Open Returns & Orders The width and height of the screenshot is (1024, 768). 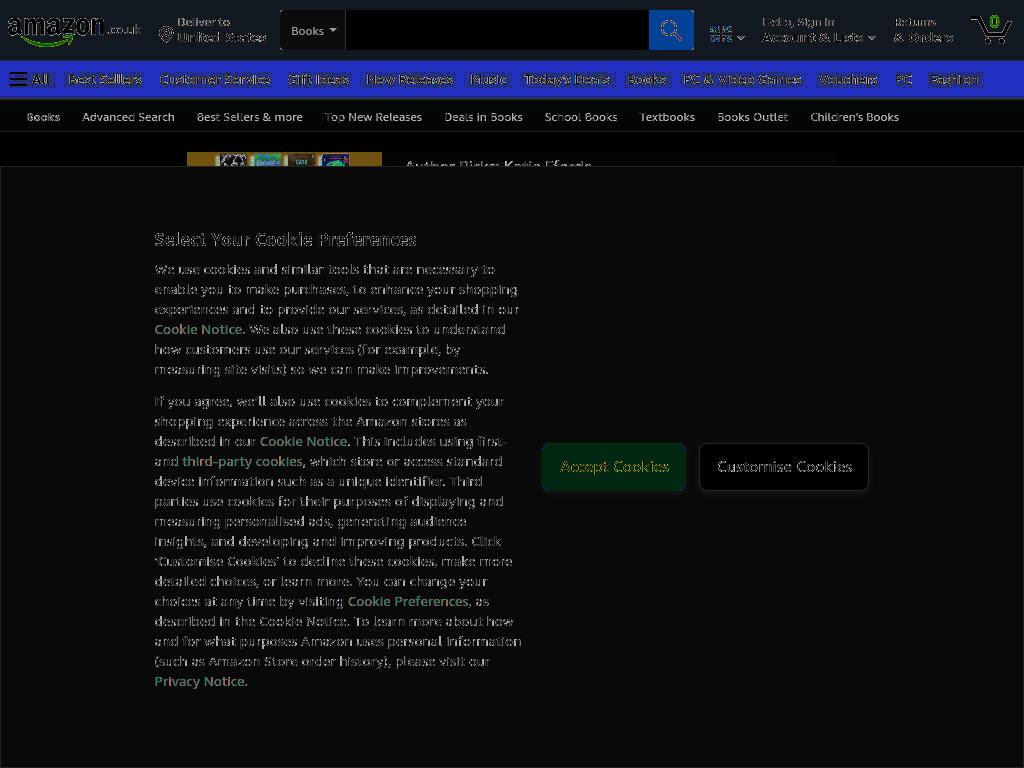[x=923, y=30]
